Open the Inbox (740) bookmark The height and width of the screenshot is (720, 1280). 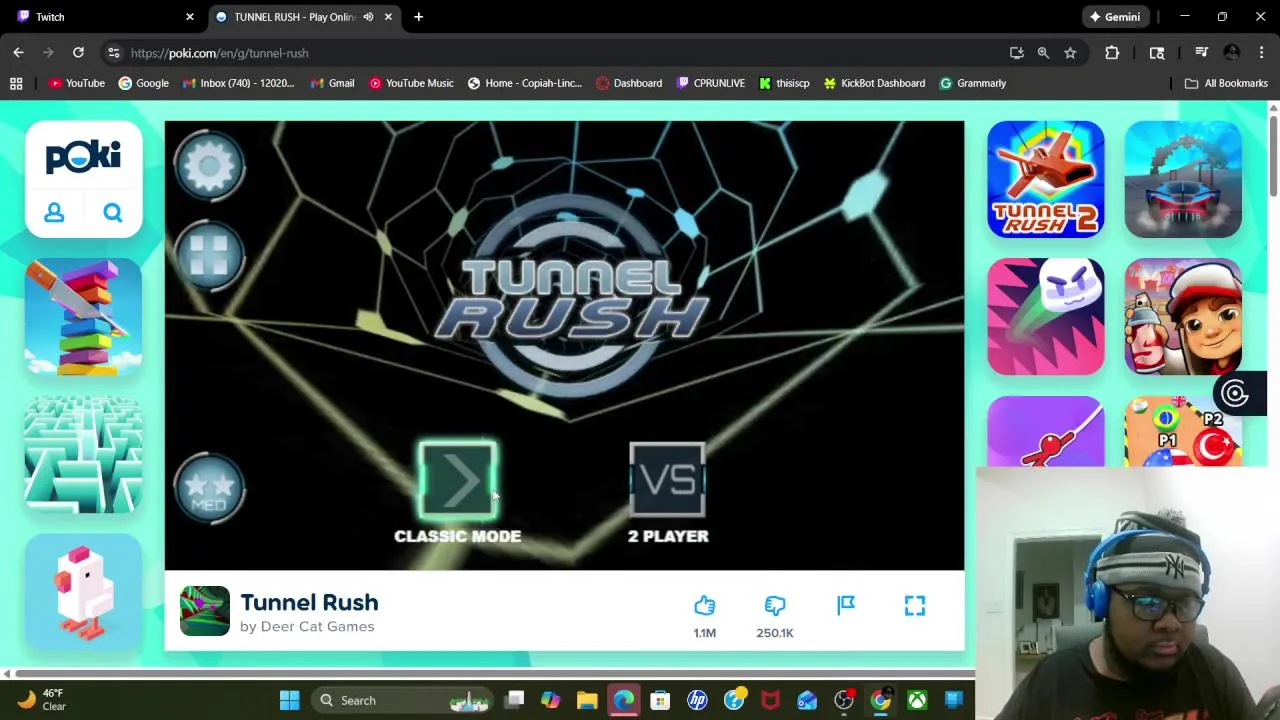pyautogui.click(x=238, y=83)
